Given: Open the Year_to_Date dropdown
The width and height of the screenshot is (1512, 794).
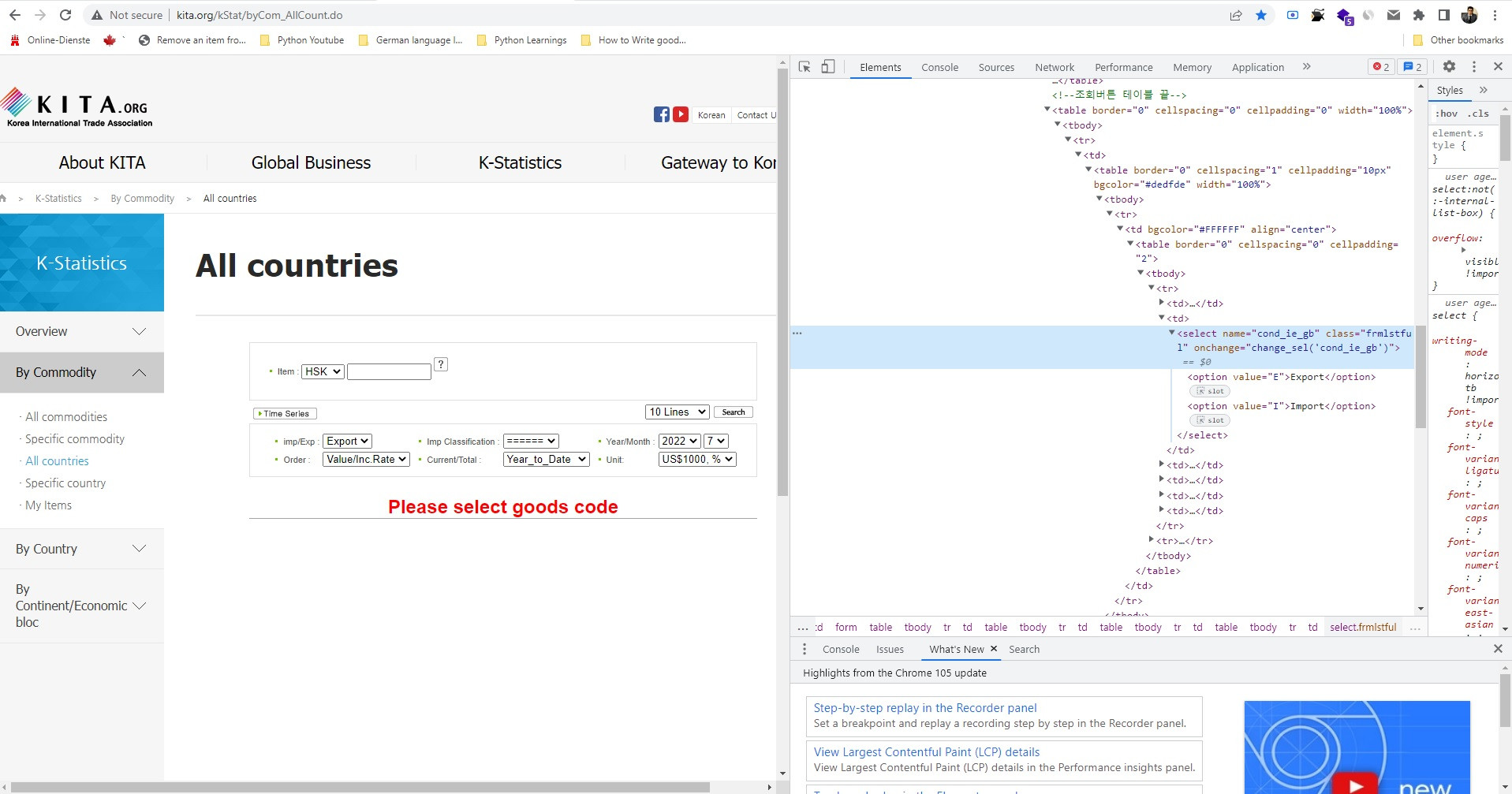Looking at the screenshot, I should (x=547, y=459).
